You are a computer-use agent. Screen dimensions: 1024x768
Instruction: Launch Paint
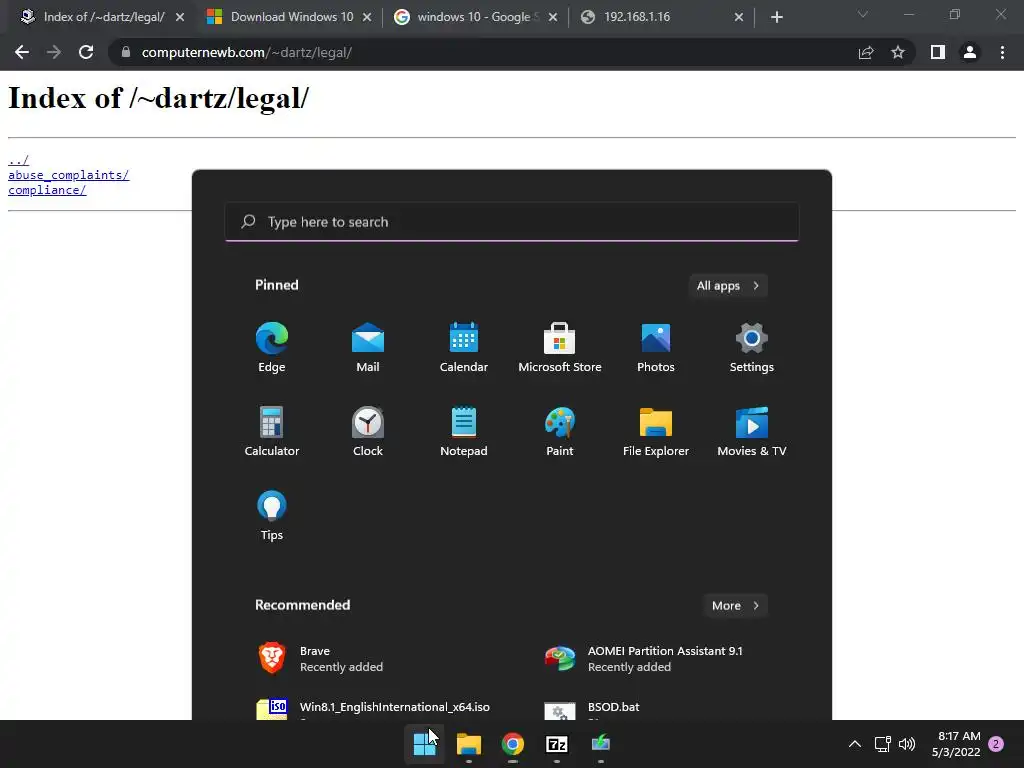click(x=560, y=432)
